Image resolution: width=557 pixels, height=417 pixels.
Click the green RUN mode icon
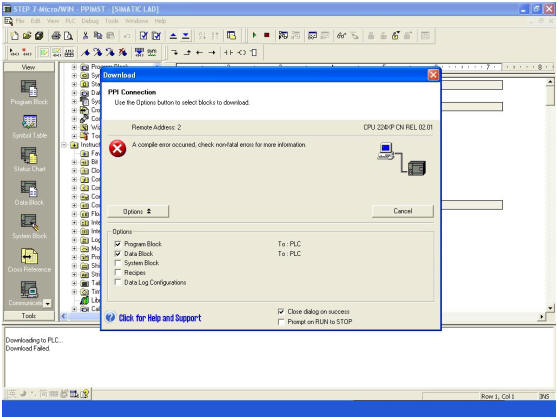click(254, 35)
